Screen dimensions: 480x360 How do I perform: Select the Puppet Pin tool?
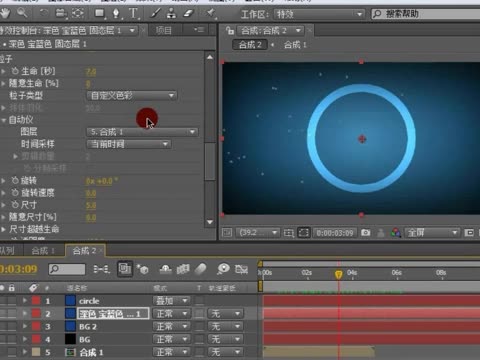pos(211,13)
